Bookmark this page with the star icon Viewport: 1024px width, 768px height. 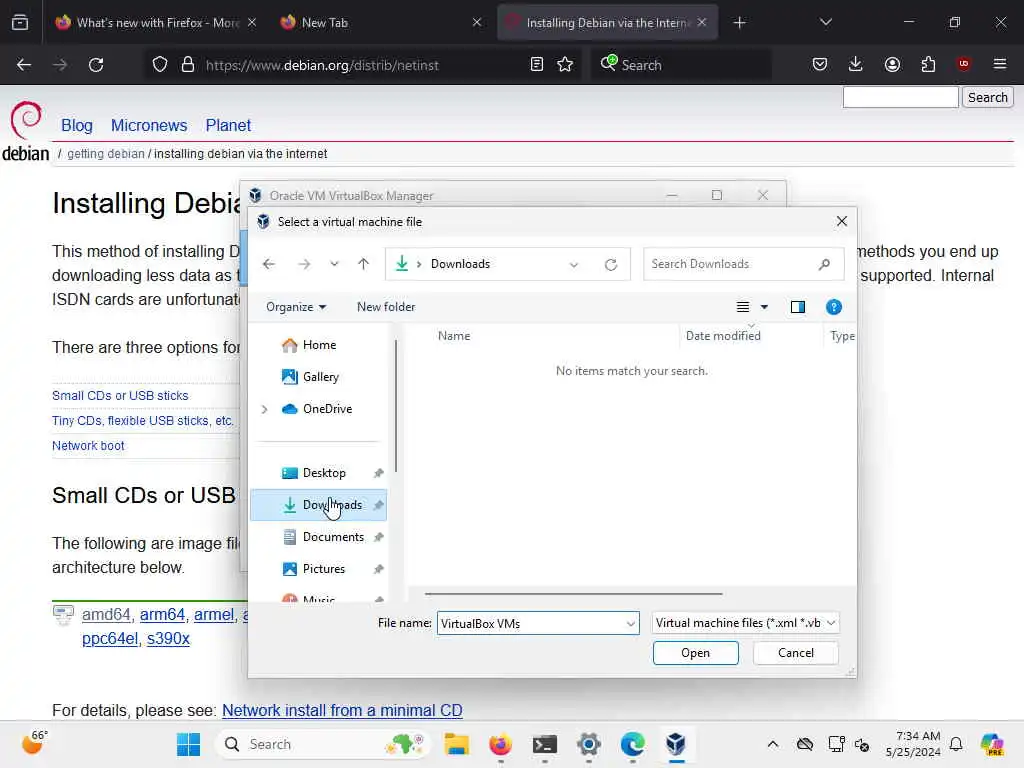(565, 65)
